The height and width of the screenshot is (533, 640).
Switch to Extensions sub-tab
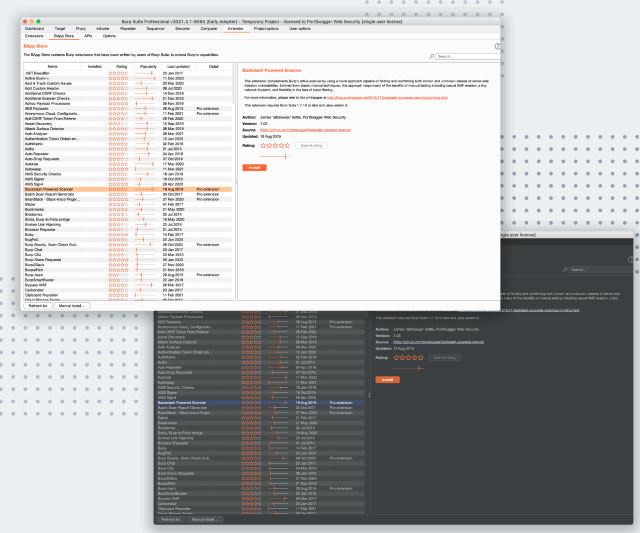(34, 36)
